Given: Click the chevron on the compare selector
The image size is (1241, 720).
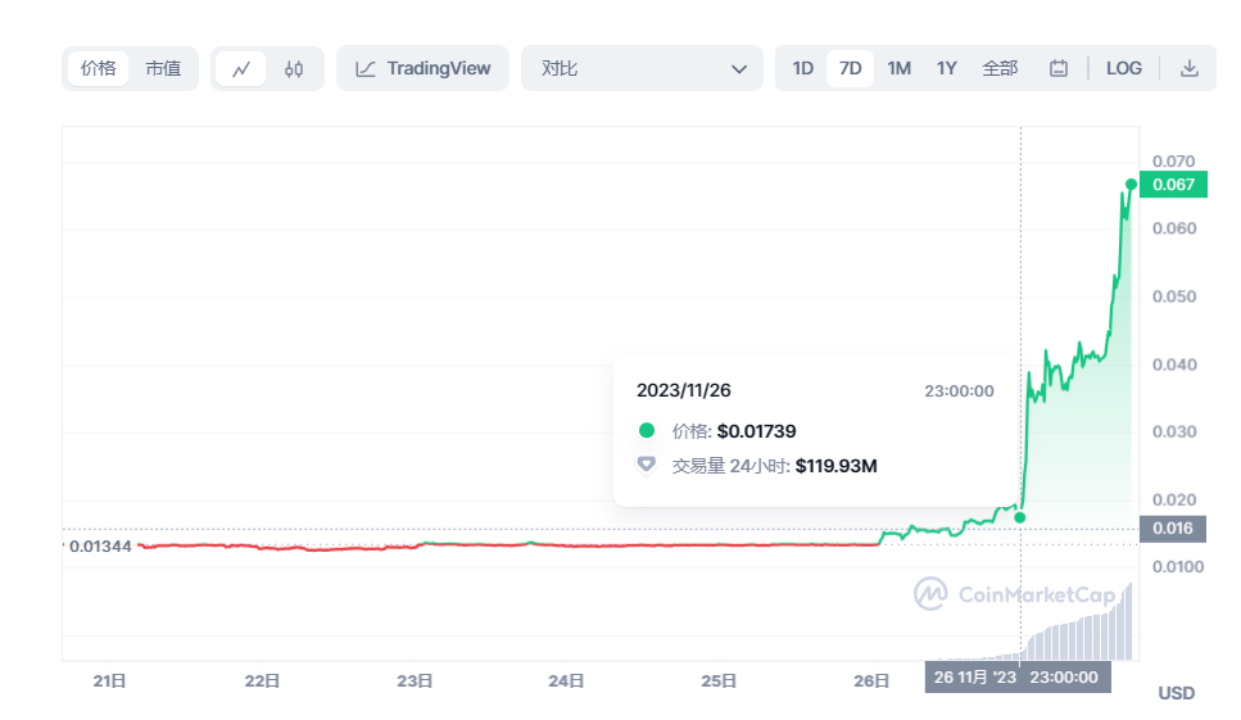Looking at the screenshot, I should point(739,69).
